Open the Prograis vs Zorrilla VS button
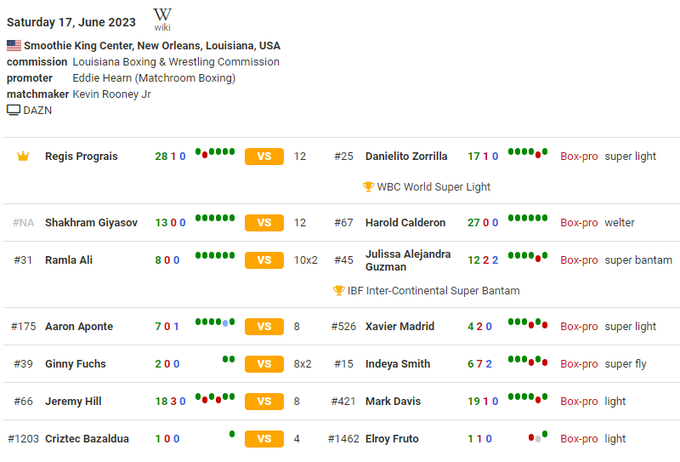The image size is (680, 462). [x=264, y=157]
